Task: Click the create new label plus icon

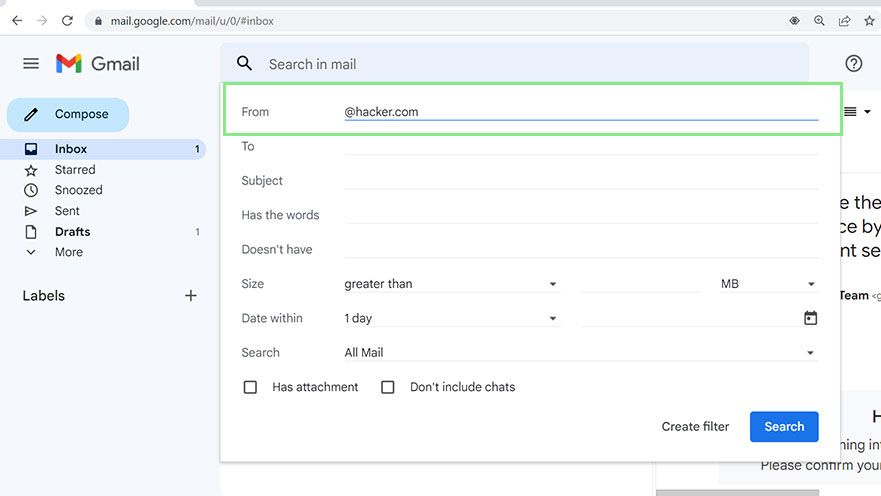Action: [191, 296]
